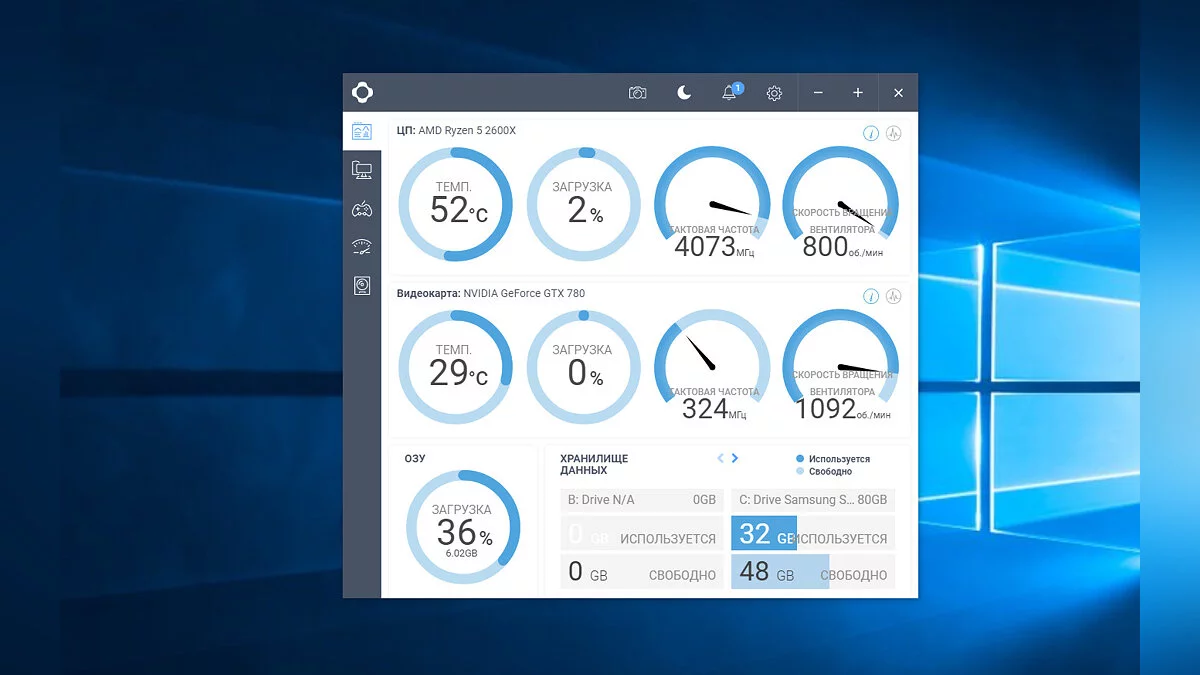This screenshot has height=675, width=1200.
Task: Select the B: Drive N/A header
Action: point(642,499)
